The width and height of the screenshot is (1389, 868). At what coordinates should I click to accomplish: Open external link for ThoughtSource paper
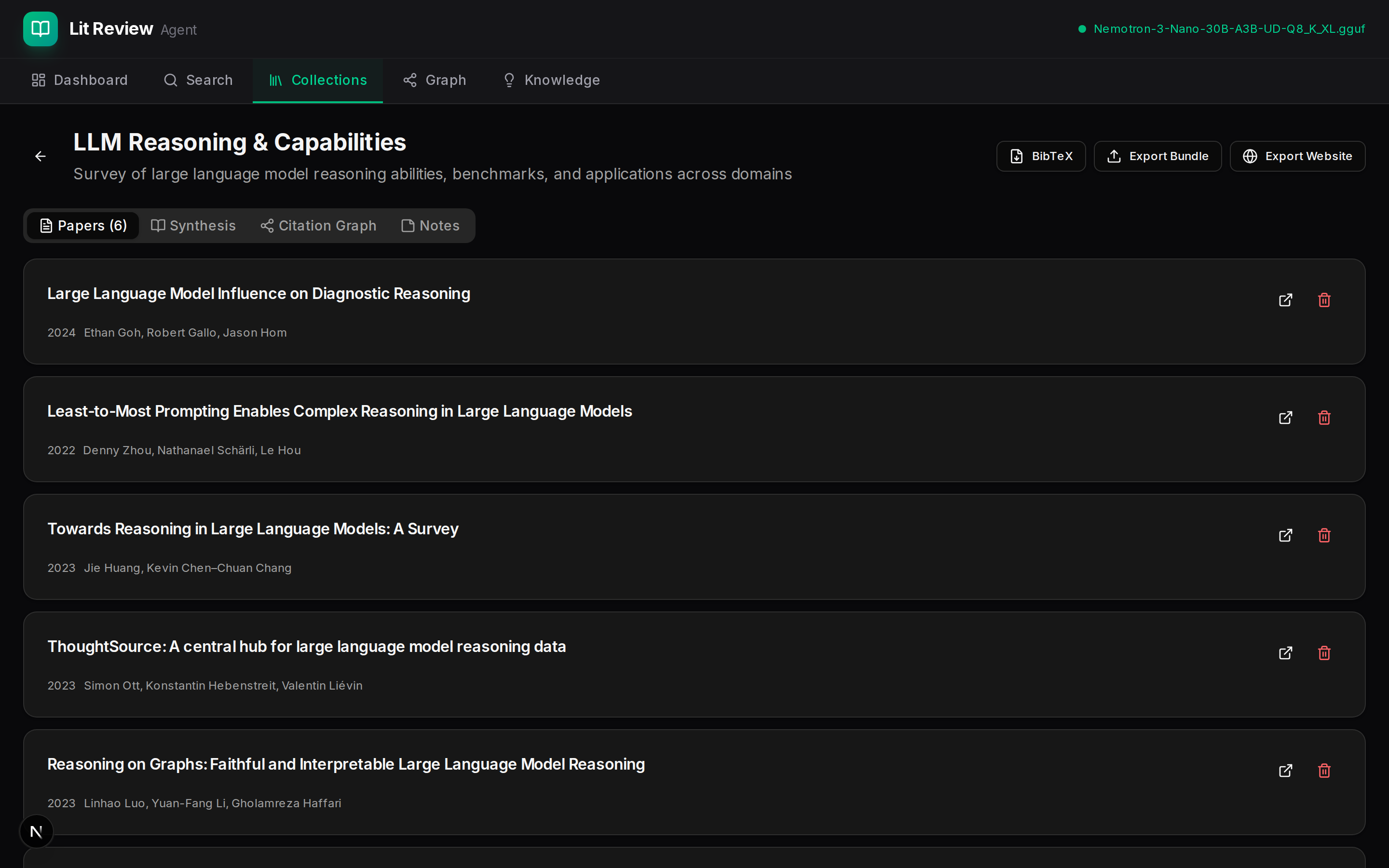coord(1285,653)
